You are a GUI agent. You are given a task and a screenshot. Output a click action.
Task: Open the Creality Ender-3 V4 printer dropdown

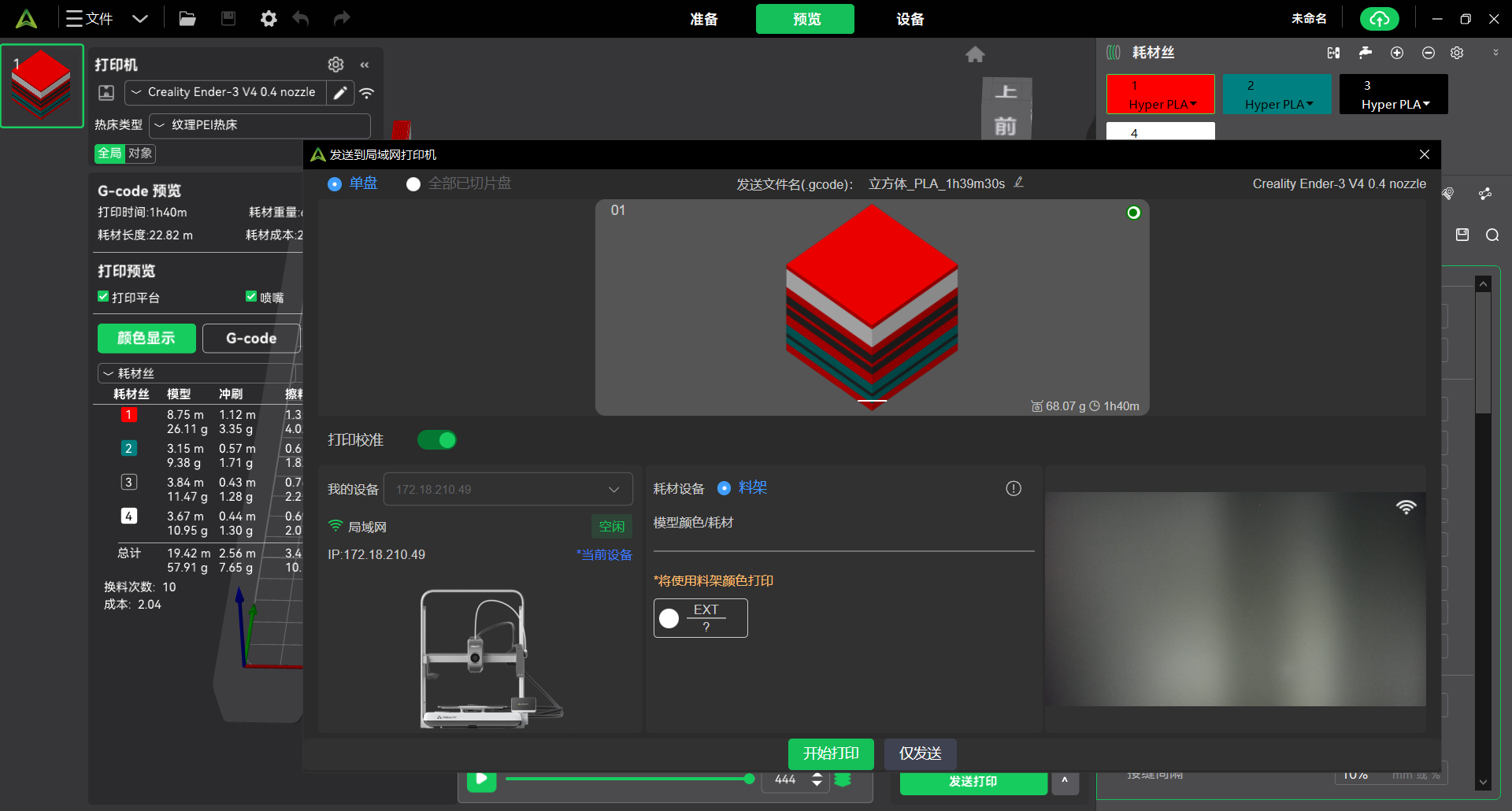point(225,93)
